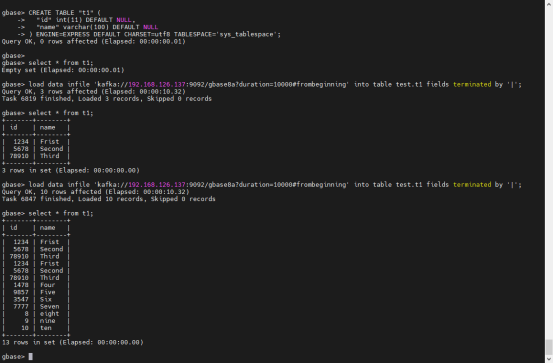
Task: Click the id value '7777'
Action: pos(21,306)
